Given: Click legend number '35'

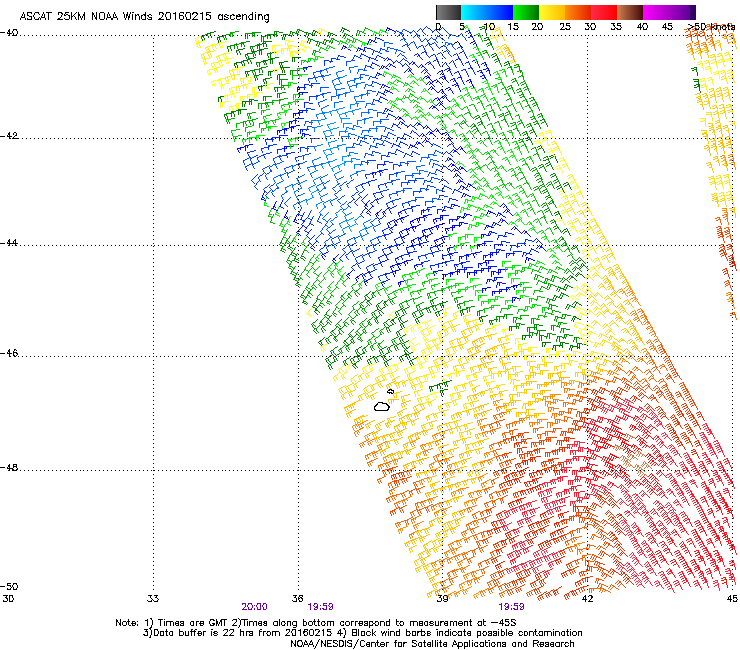Looking at the screenshot, I should click(616, 27).
